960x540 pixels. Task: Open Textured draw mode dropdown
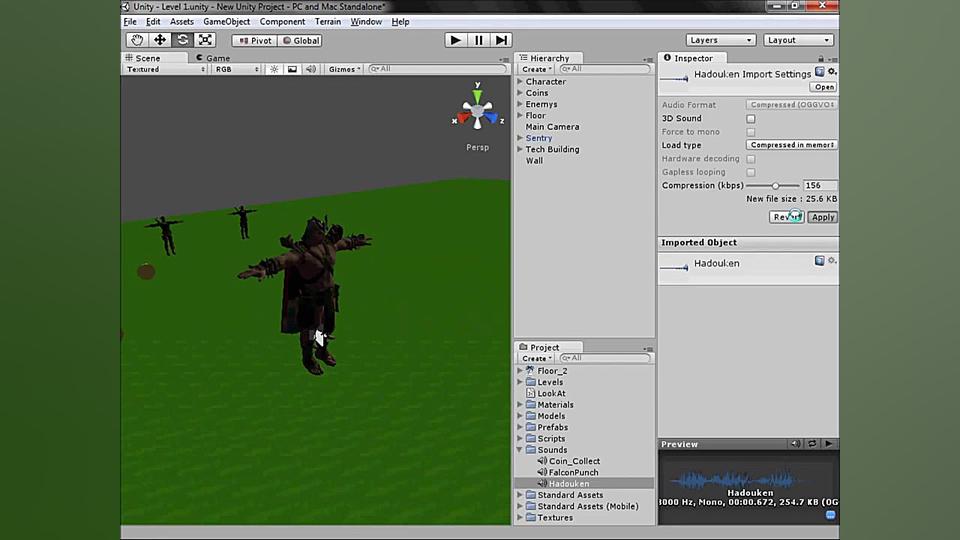point(165,69)
